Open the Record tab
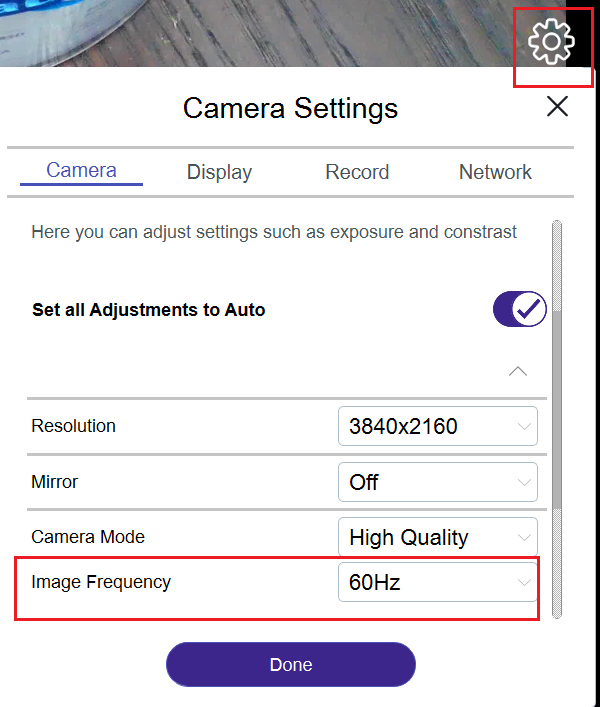The image size is (600, 707). click(357, 172)
